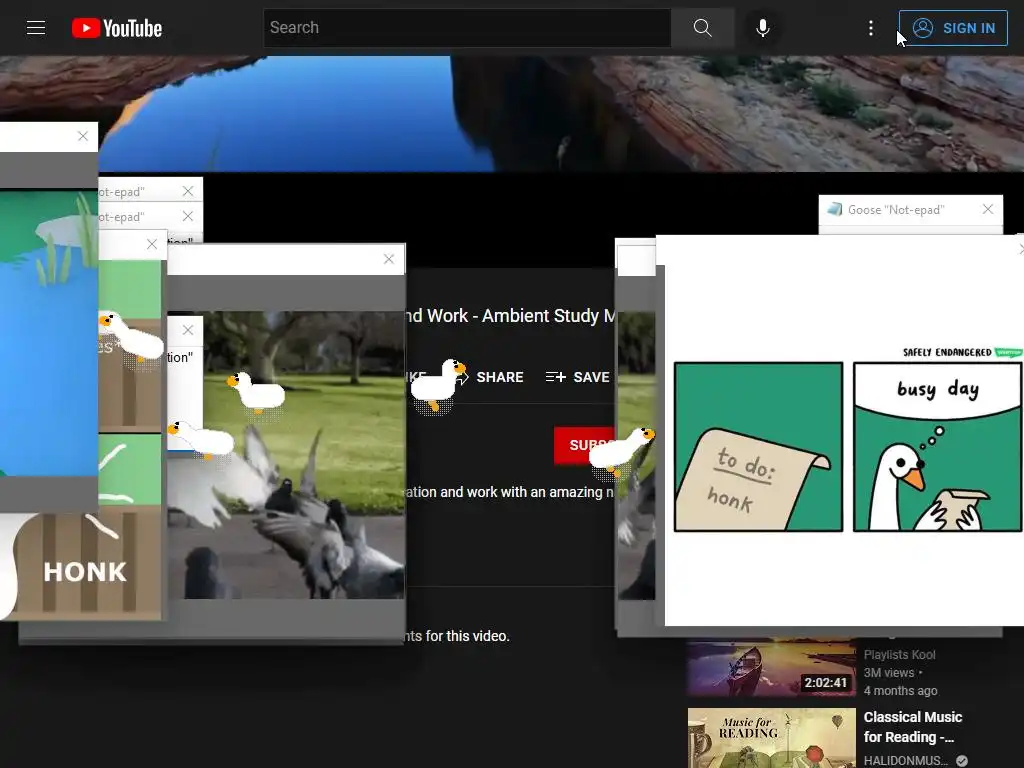Click the video title text "Work - Ambient Study"
1024x768 pixels.
pos(513,316)
